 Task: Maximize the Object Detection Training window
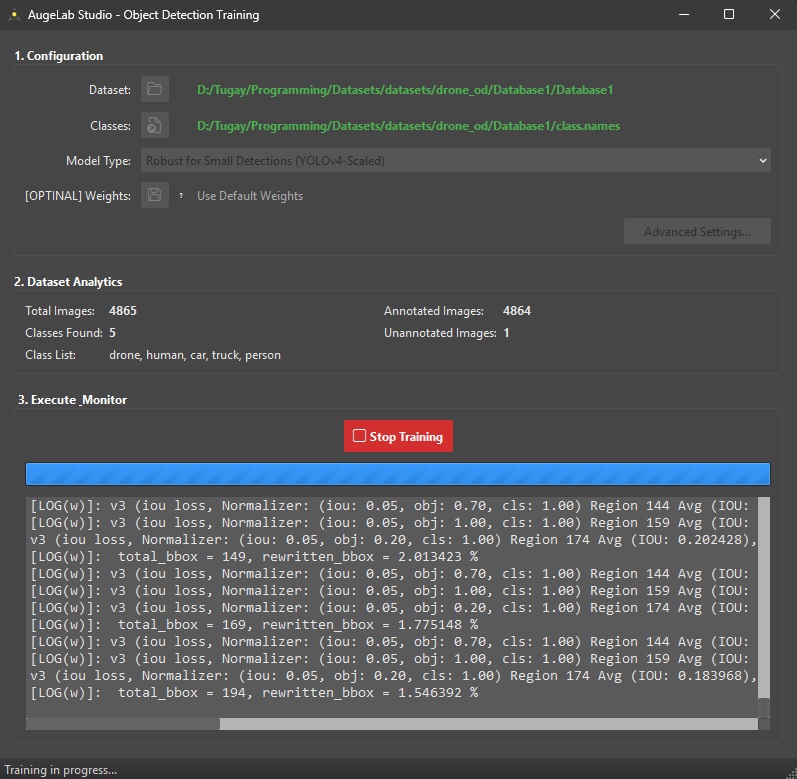tap(729, 15)
